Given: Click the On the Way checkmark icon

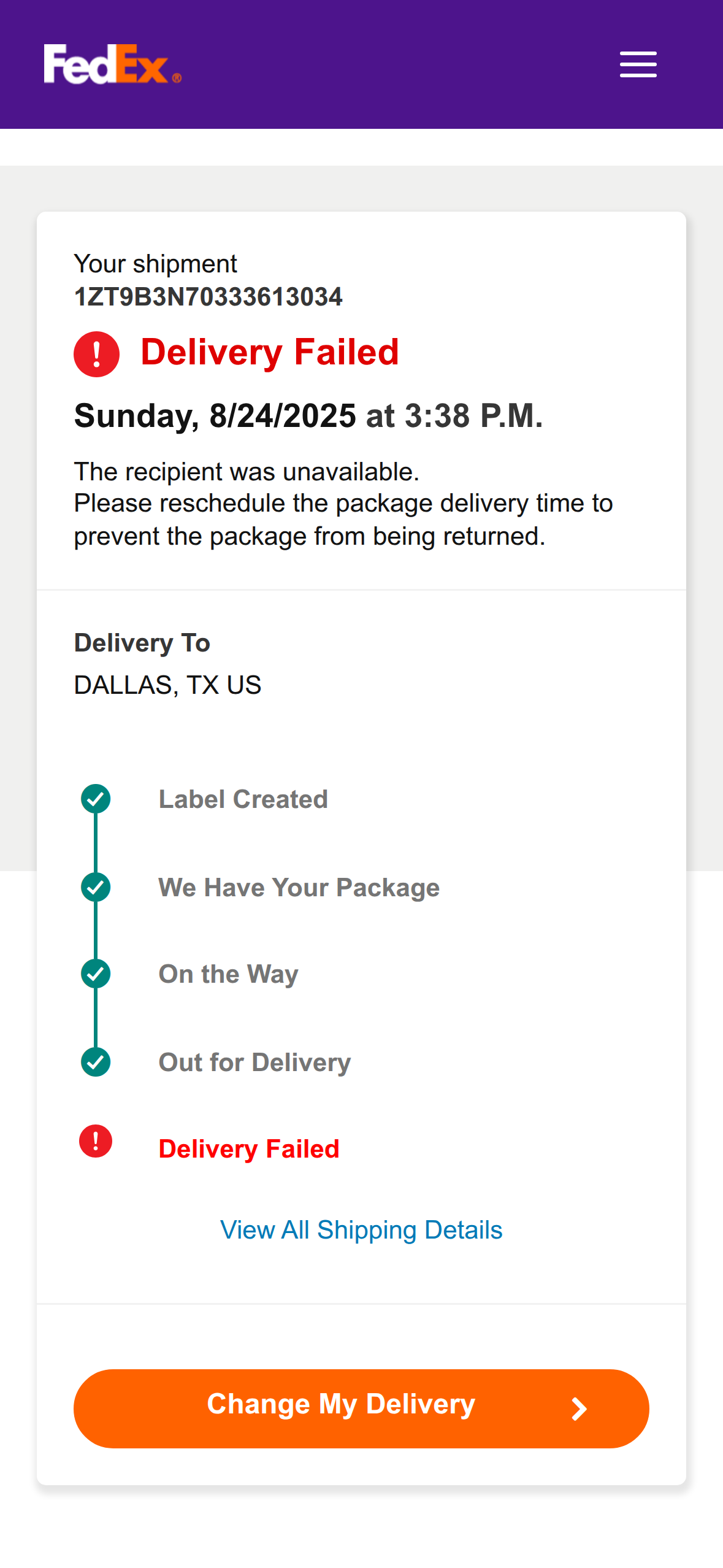Looking at the screenshot, I should [x=96, y=974].
